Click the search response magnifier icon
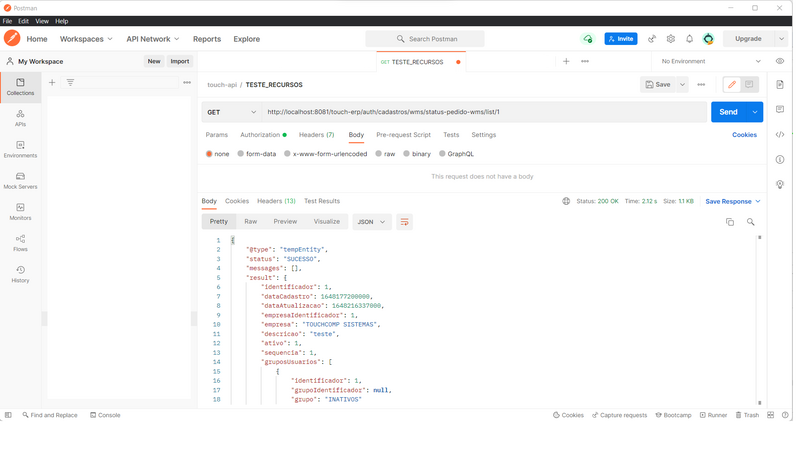Image resolution: width=800 pixels, height=453 pixels. pyautogui.click(x=750, y=222)
